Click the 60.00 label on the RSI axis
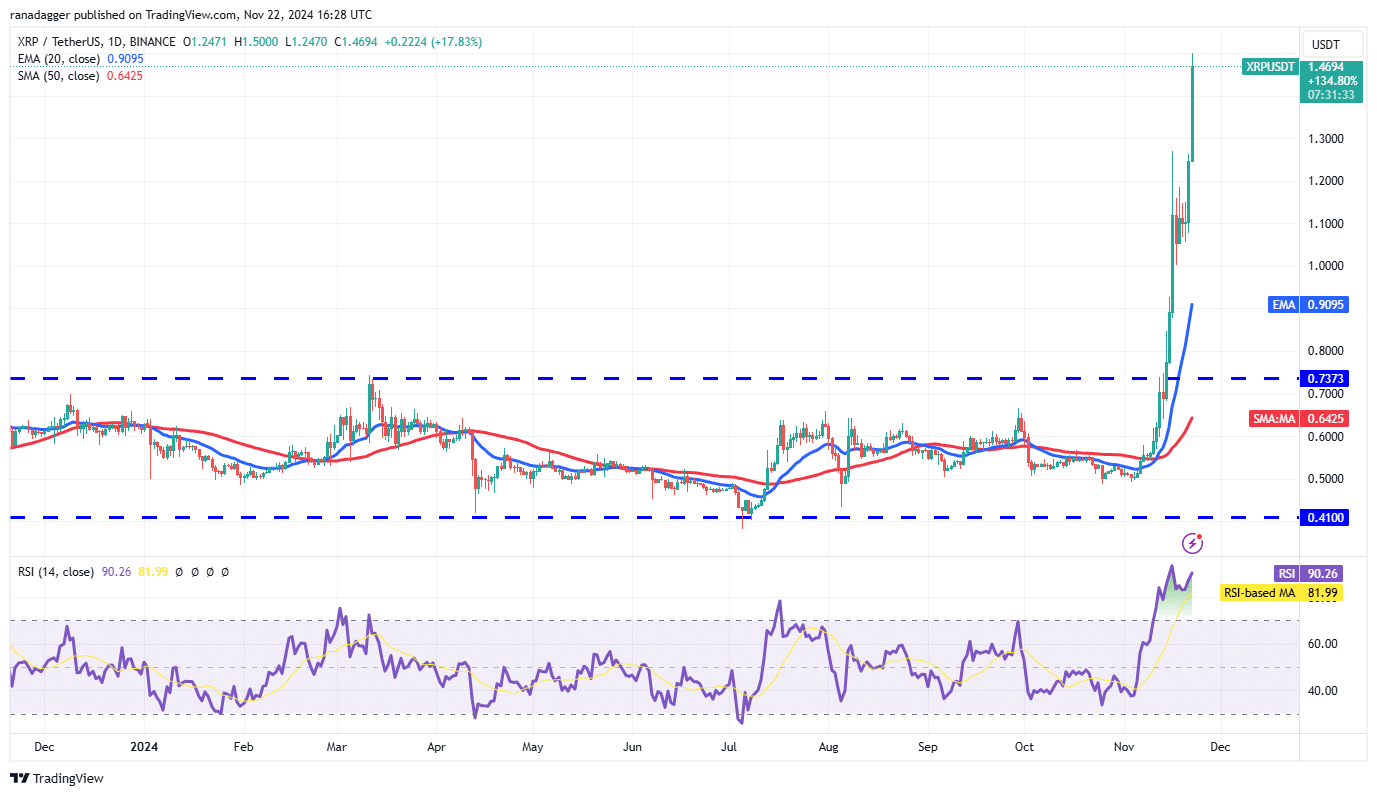 click(x=1322, y=644)
